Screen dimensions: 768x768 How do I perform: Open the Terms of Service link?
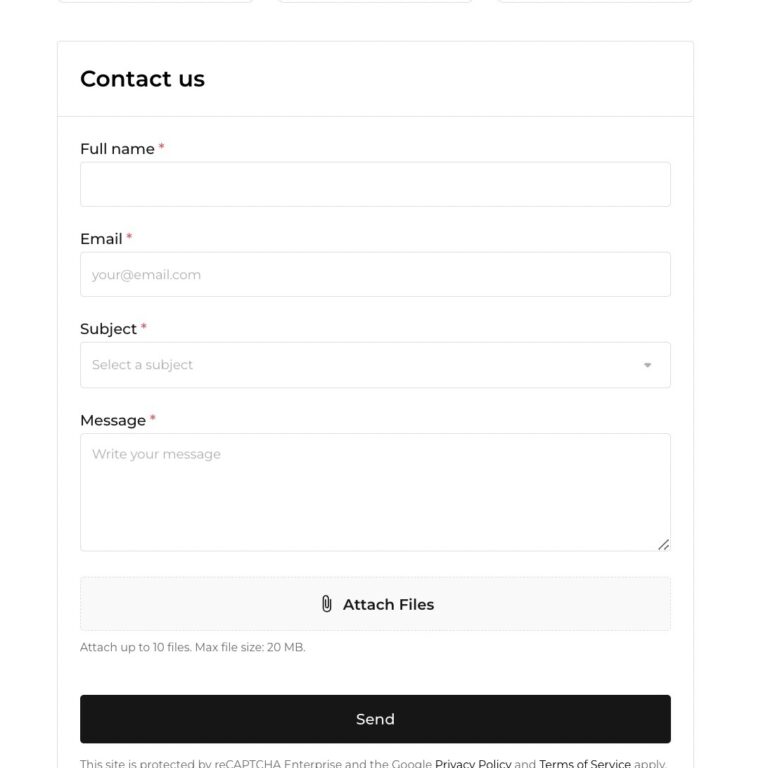[x=585, y=764]
